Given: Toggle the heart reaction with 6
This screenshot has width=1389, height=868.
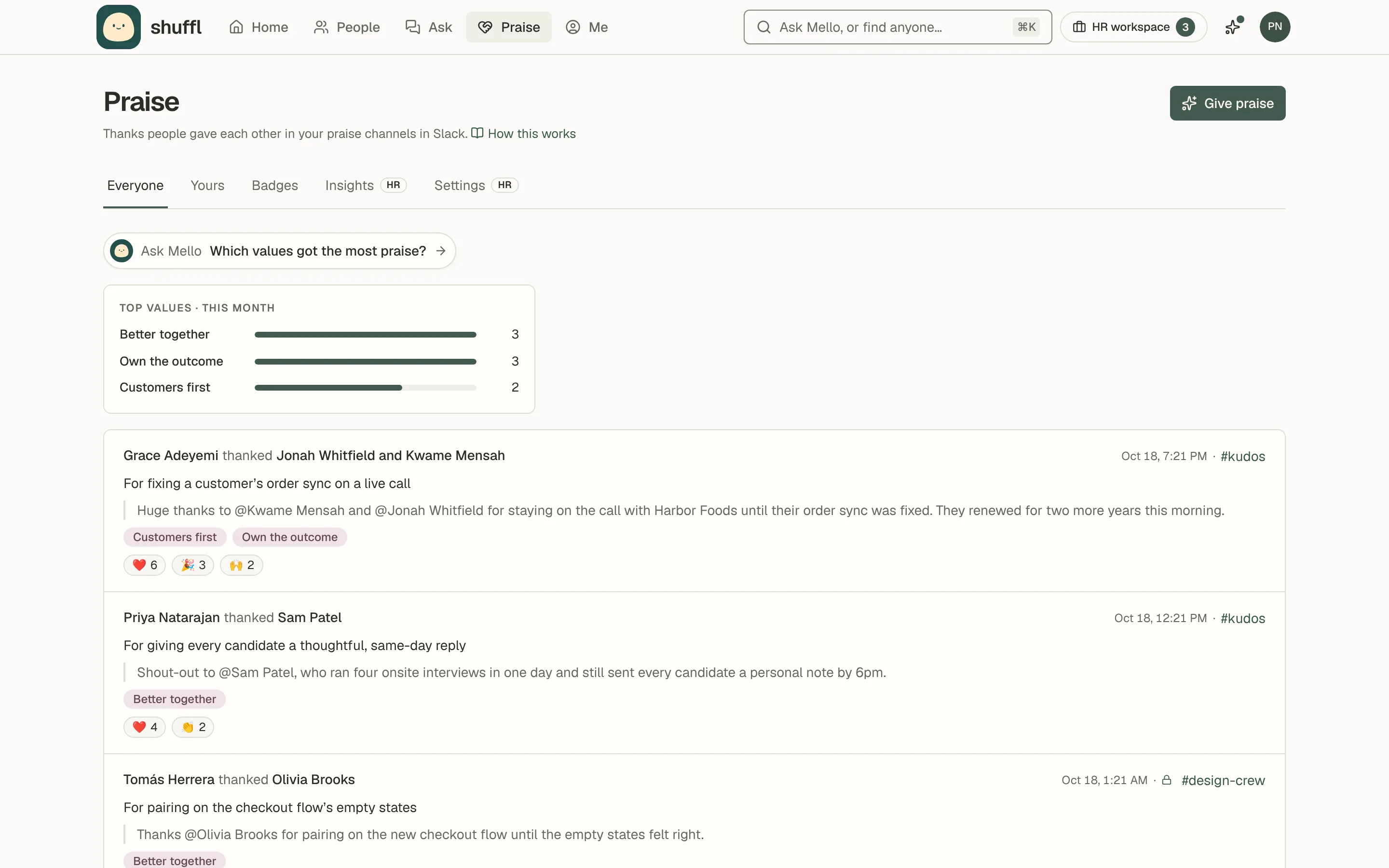Looking at the screenshot, I should tap(145, 565).
